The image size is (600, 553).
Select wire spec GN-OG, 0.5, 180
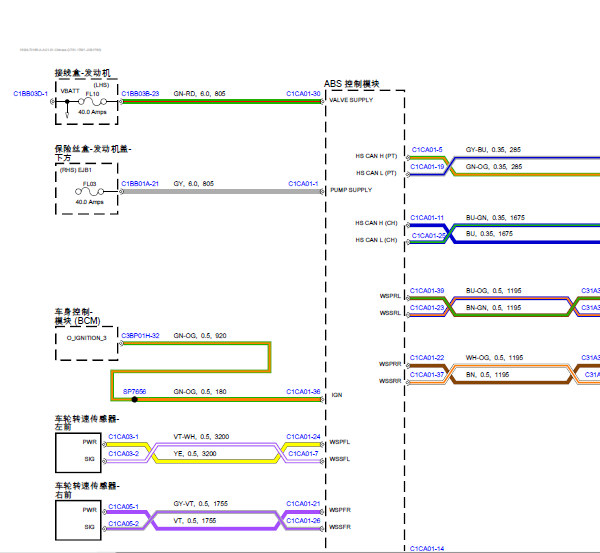pyautogui.click(x=200, y=392)
